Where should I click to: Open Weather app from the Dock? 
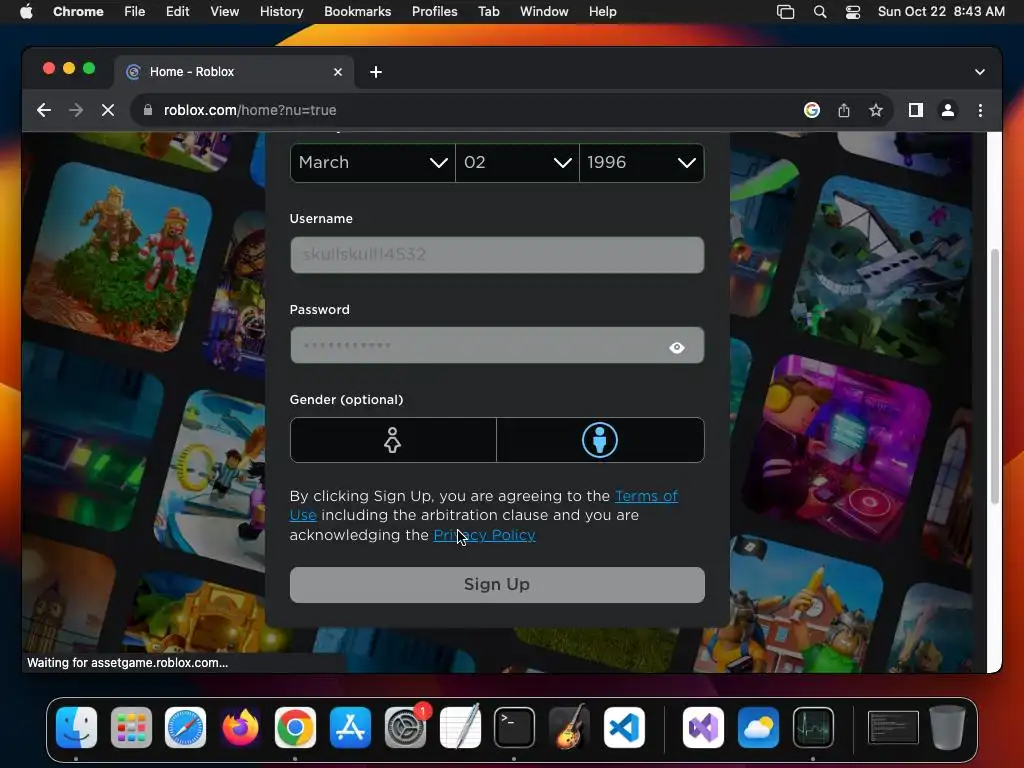[758, 727]
